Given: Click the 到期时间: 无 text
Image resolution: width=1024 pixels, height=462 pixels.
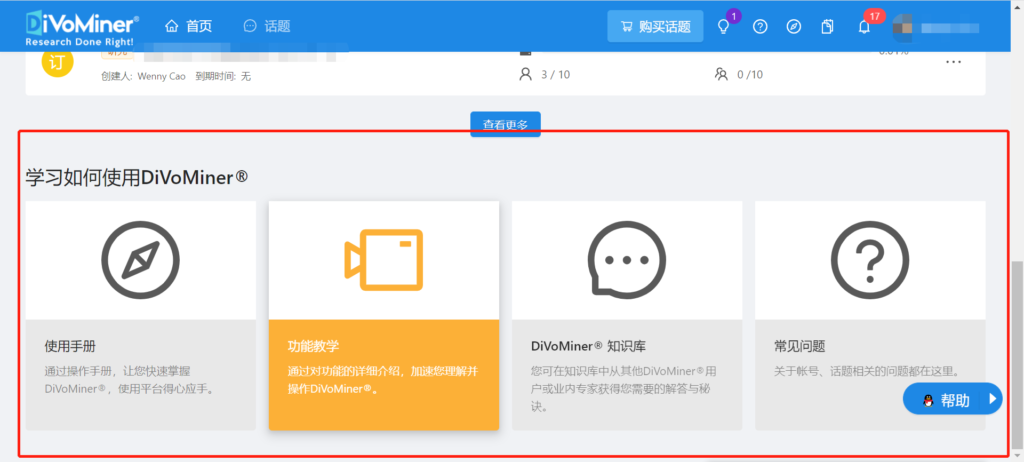Looking at the screenshot, I should pos(223,76).
